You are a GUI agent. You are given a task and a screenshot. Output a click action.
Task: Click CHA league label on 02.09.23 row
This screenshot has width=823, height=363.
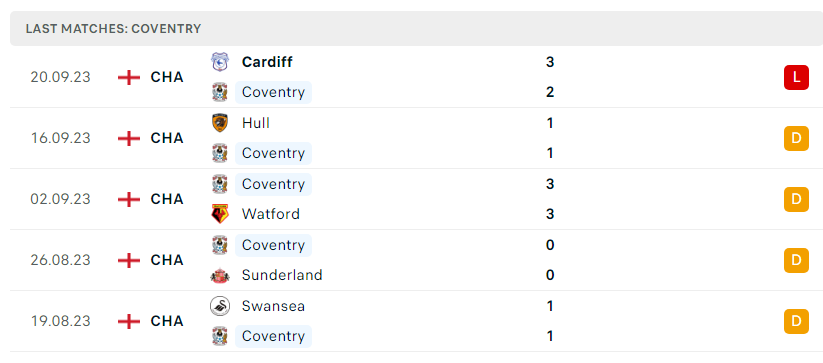point(167,199)
